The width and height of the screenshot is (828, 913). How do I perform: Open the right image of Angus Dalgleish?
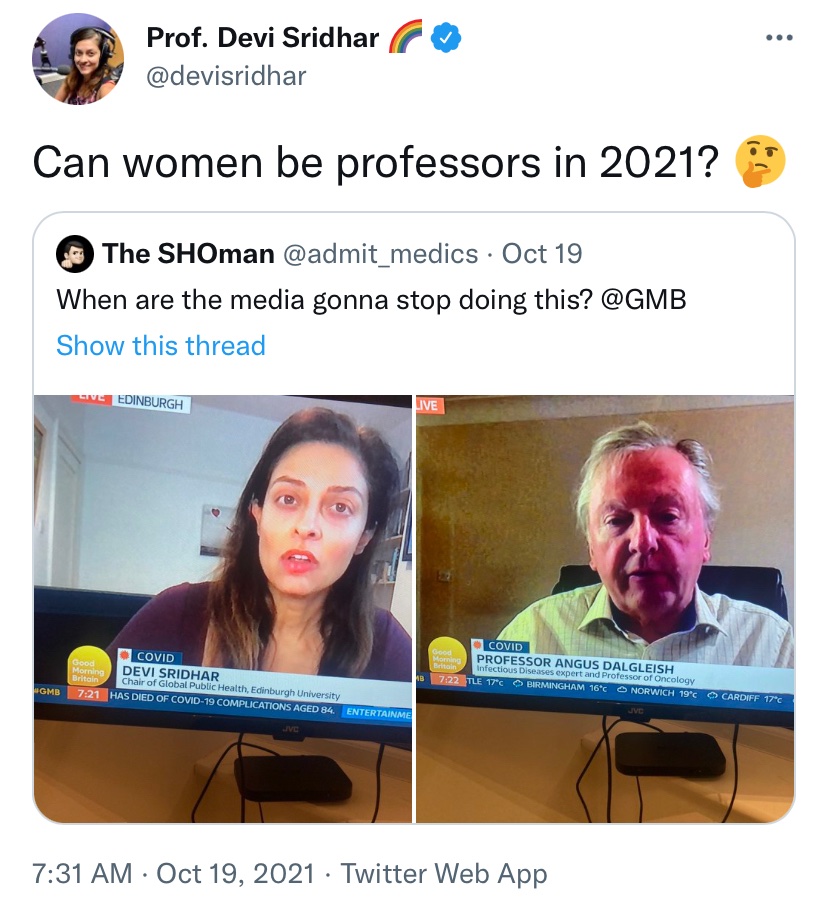tap(605, 608)
